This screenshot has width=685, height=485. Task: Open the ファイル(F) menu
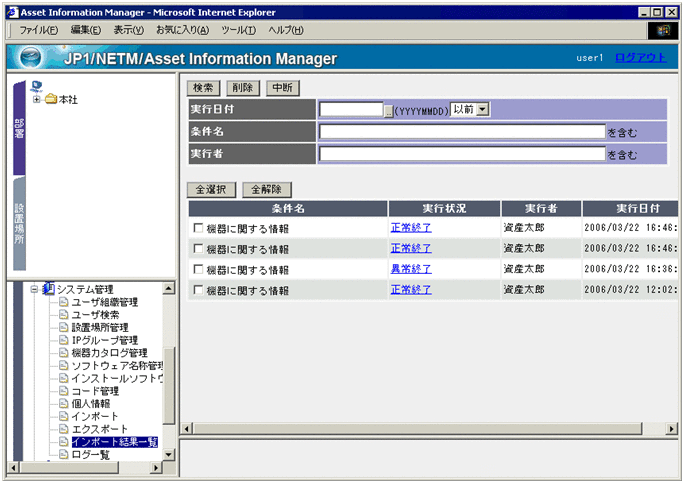pos(39,31)
